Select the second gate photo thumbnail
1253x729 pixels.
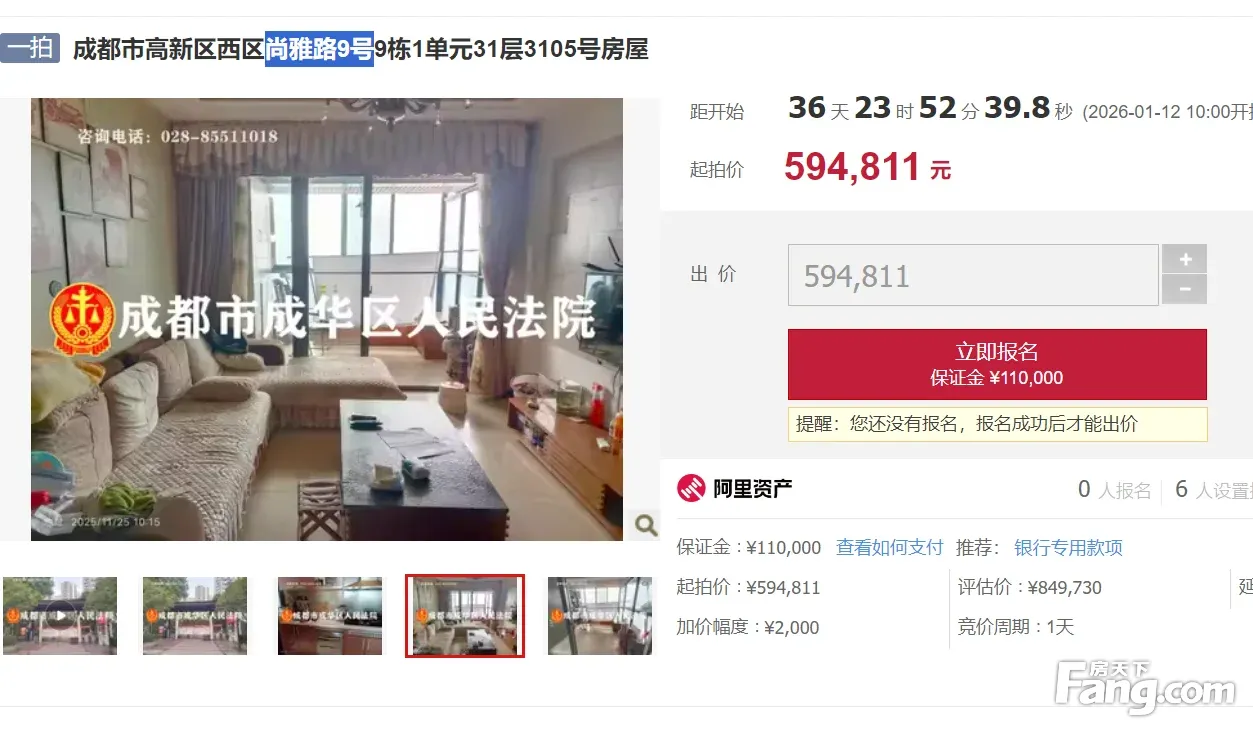click(x=195, y=616)
